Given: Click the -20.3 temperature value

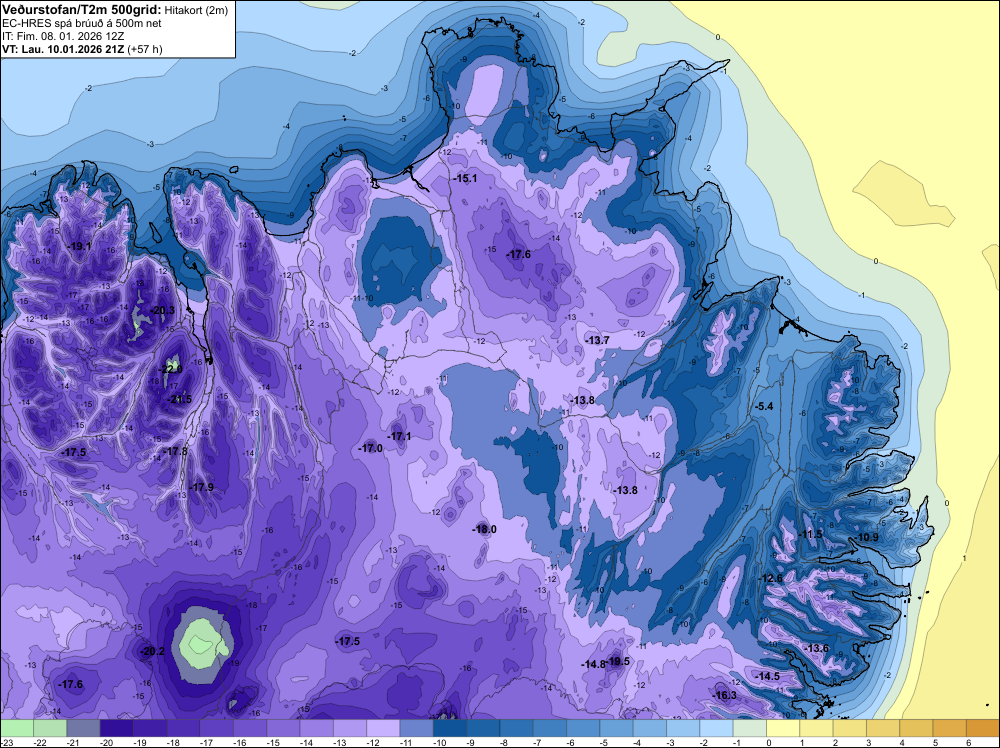Looking at the screenshot, I should [163, 311].
